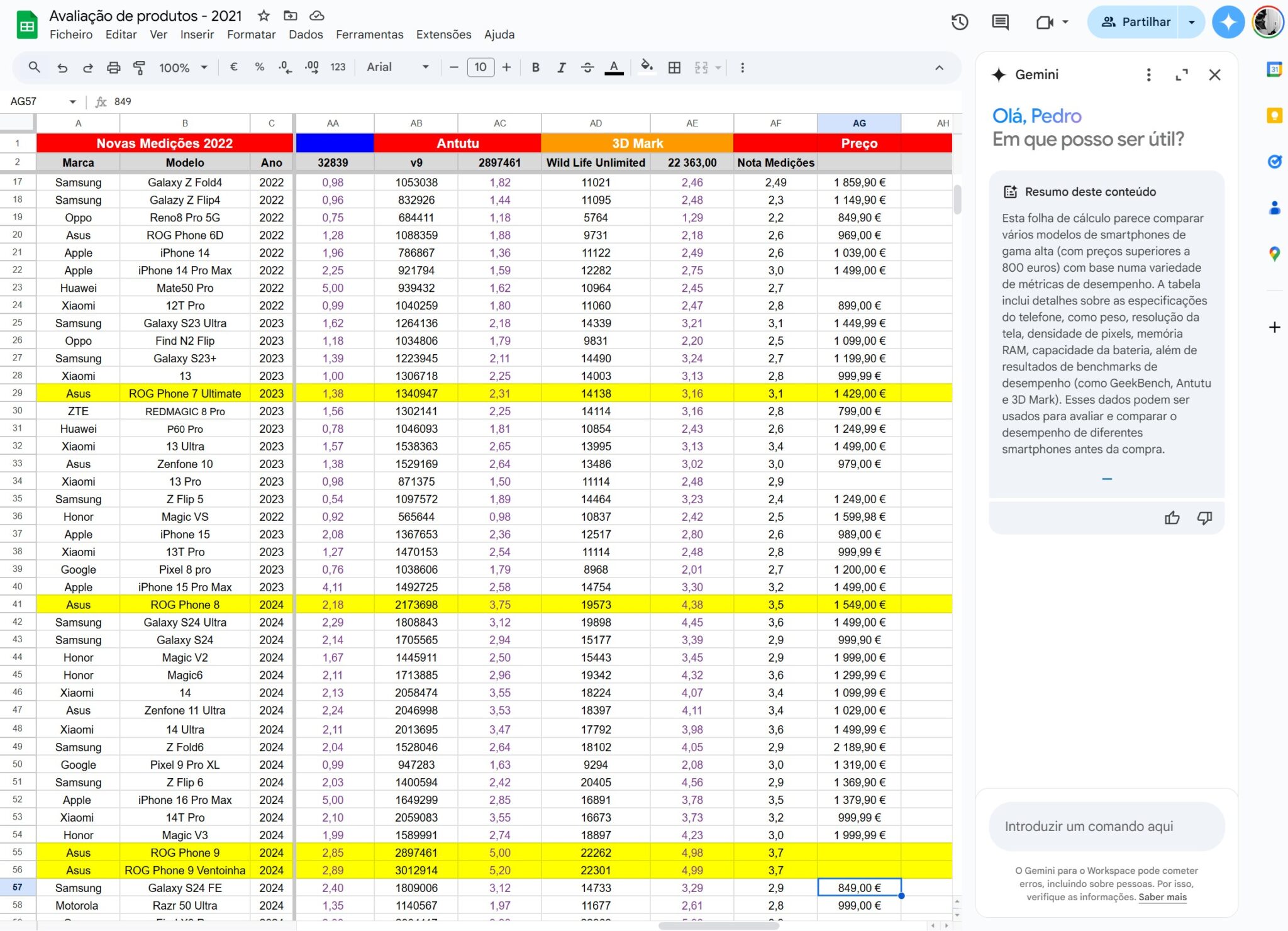1288x931 pixels.
Task: Open the Inserir menu
Action: pos(197,35)
